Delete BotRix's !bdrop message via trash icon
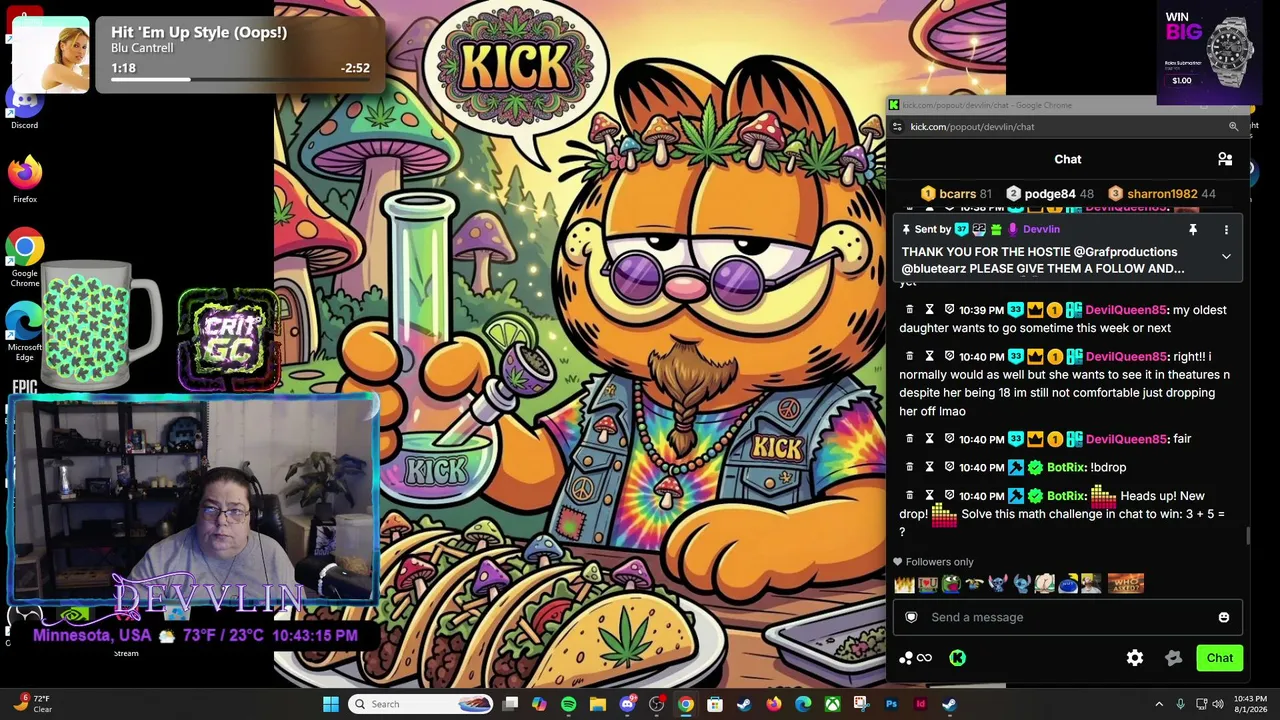 (x=909, y=467)
